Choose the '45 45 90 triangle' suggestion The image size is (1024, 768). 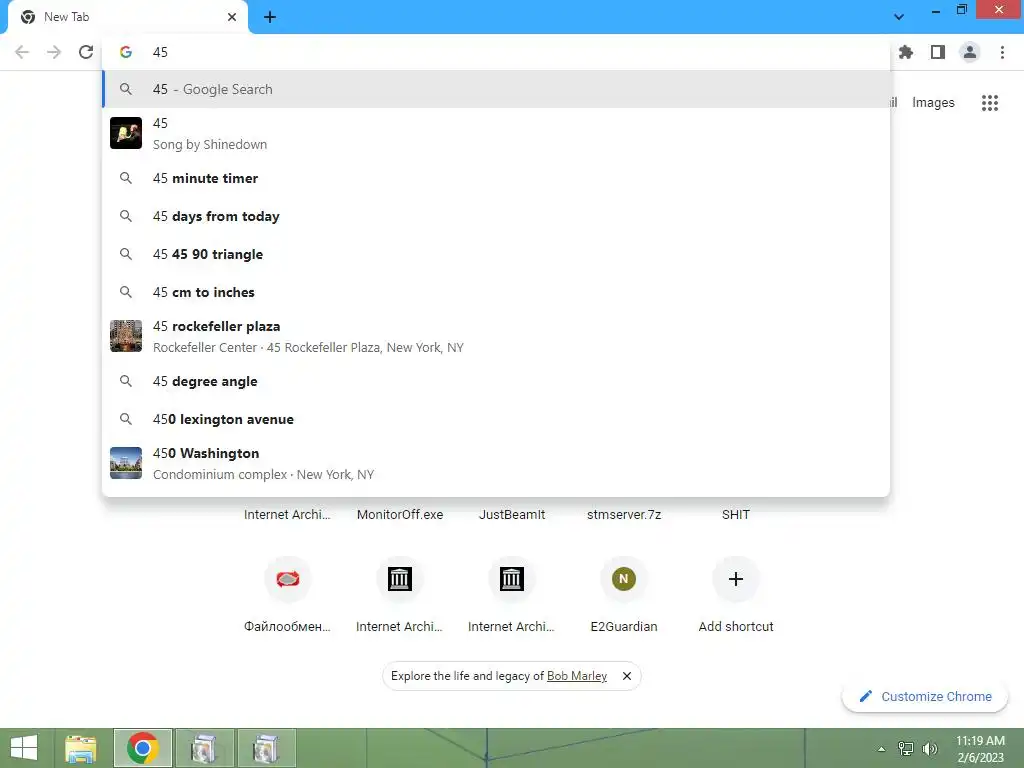tap(496, 254)
